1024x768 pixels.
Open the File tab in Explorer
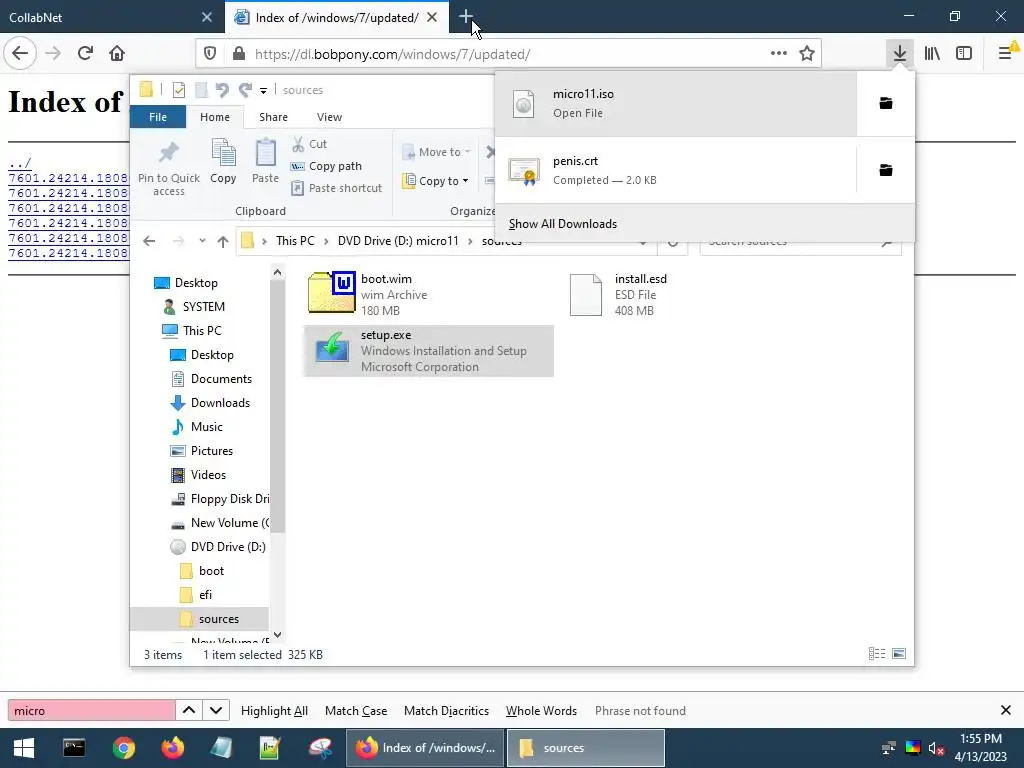click(x=158, y=117)
